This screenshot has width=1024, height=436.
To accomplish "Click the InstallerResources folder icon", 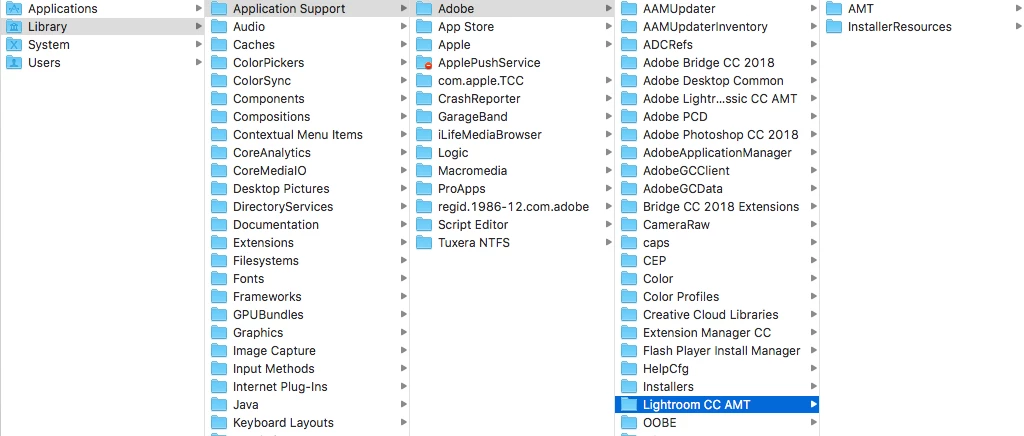I will point(835,27).
